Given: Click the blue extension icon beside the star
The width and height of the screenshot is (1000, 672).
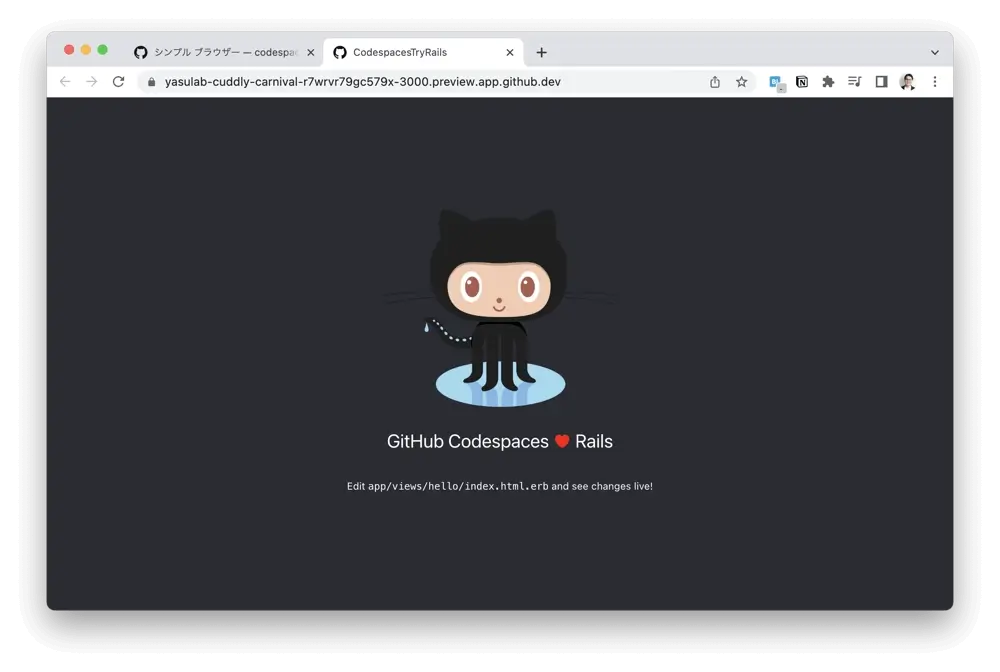Looking at the screenshot, I should (x=776, y=83).
